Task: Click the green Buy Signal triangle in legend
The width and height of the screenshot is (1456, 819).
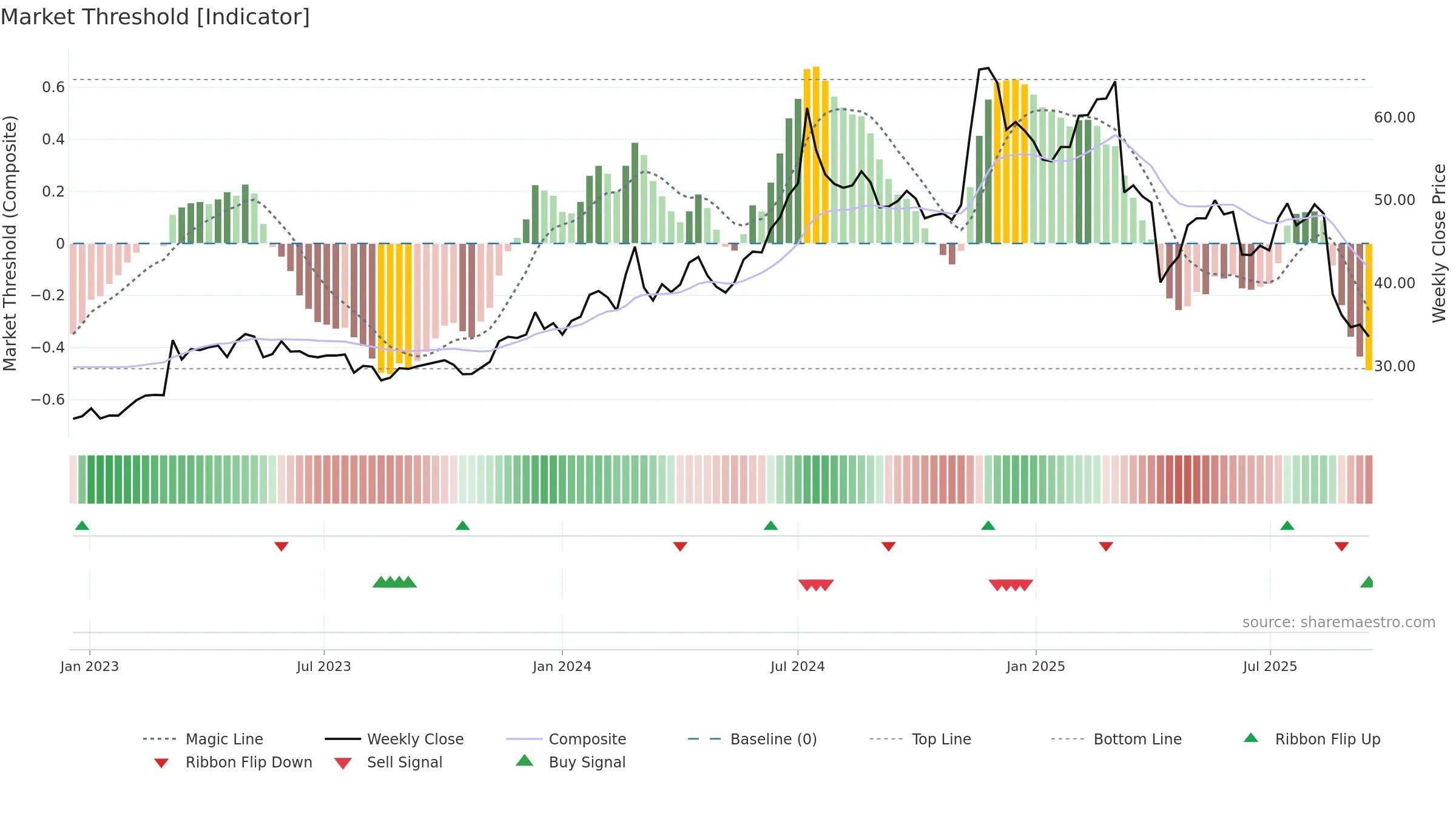Action: click(524, 761)
